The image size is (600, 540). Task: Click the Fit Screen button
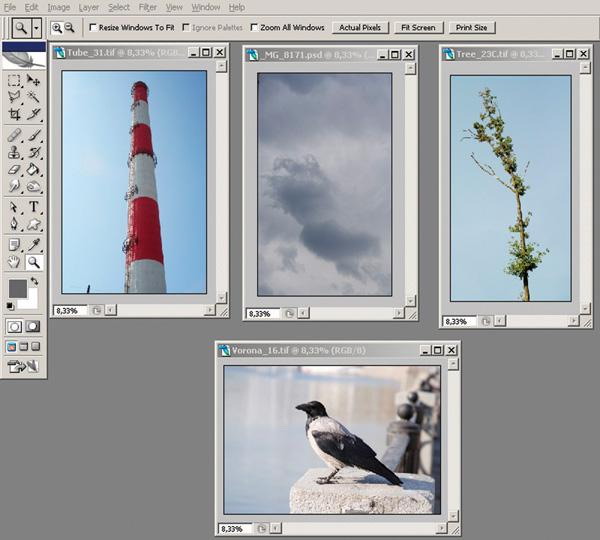[x=417, y=28]
